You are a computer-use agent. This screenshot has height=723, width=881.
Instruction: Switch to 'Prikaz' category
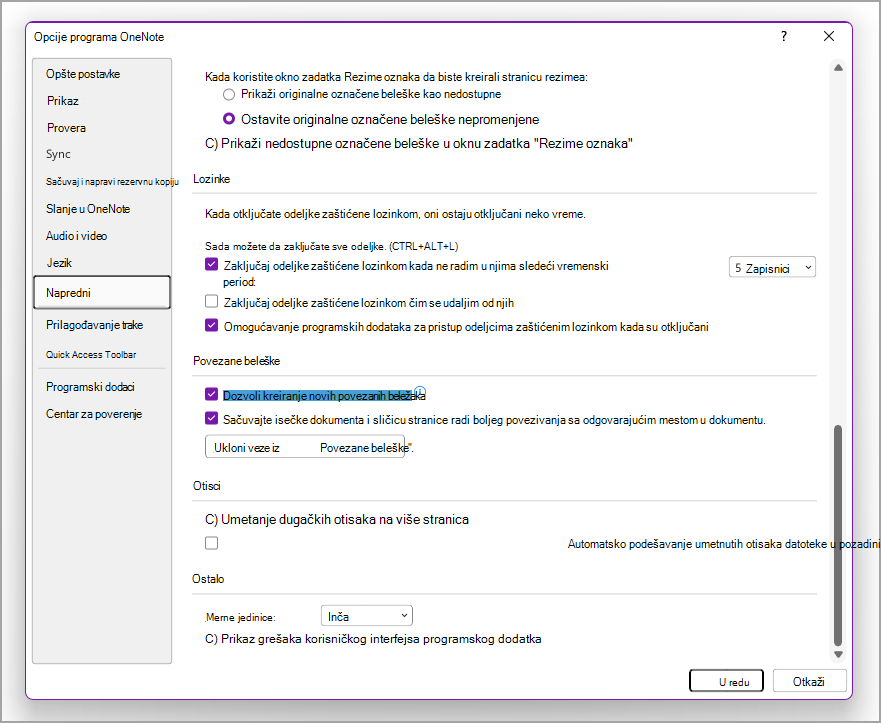pyautogui.click(x=63, y=101)
